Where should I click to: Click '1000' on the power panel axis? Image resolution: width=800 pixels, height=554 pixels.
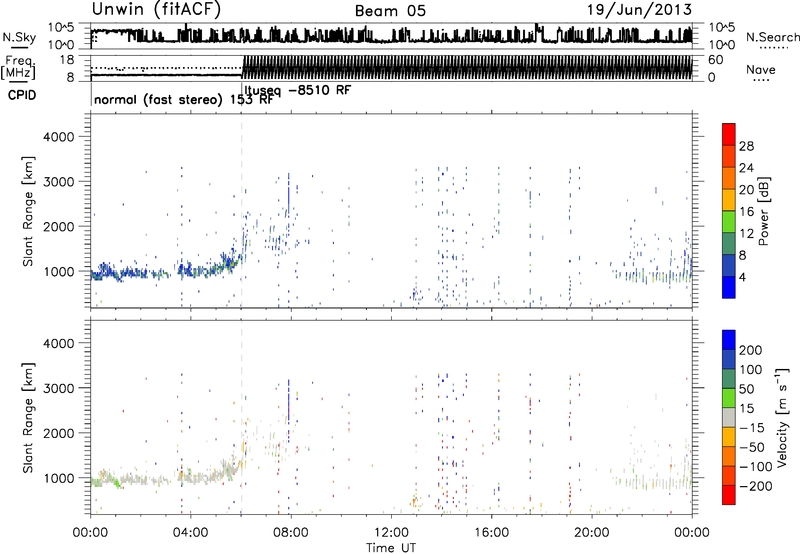tap(58, 271)
